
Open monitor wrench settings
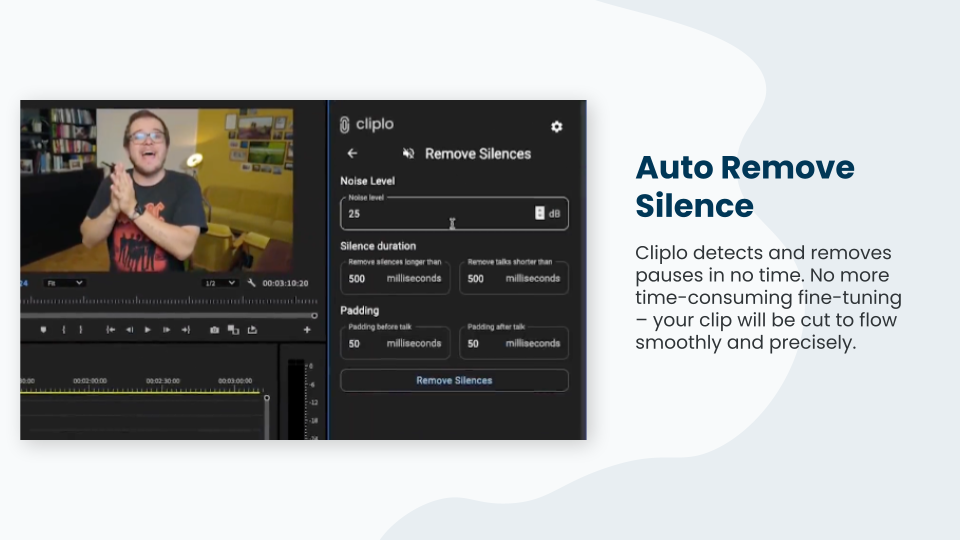pyautogui.click(x=251, y=283)
